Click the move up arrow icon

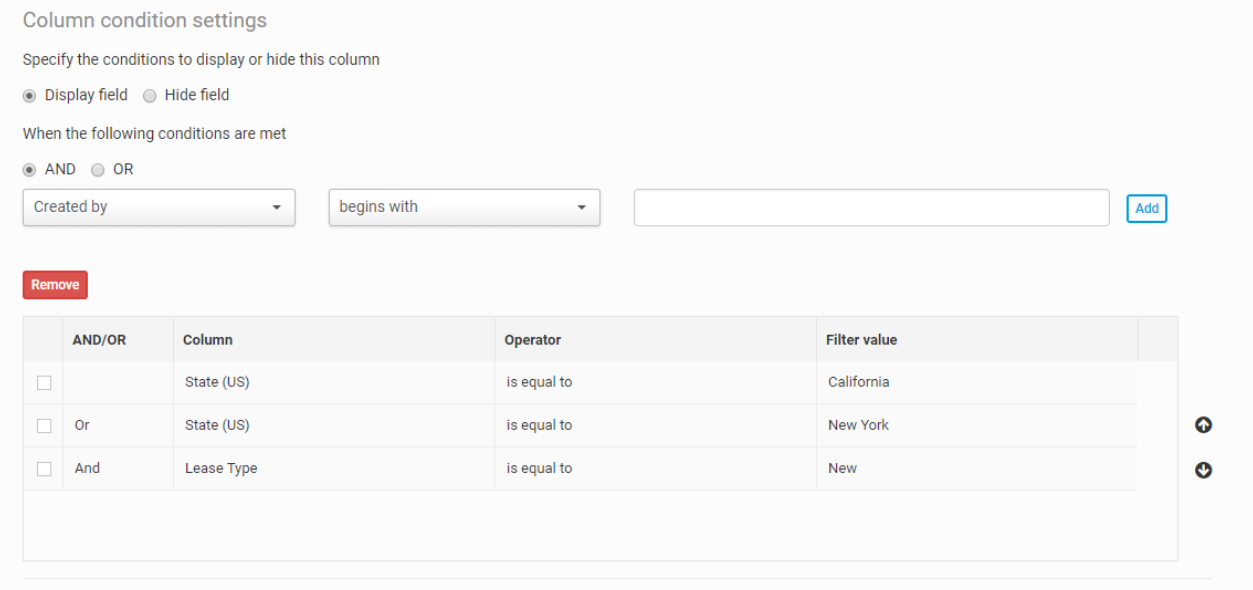coord(1204,425)
